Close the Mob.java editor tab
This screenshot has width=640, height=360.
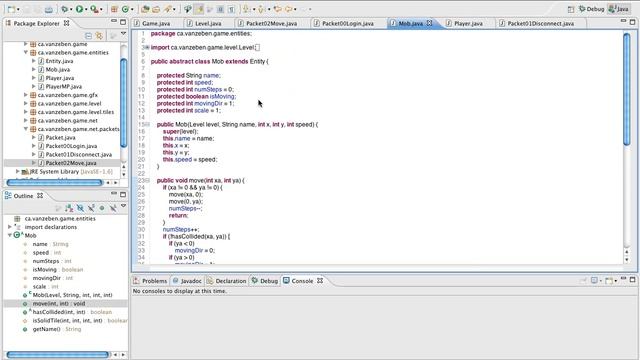coord(429,23)
